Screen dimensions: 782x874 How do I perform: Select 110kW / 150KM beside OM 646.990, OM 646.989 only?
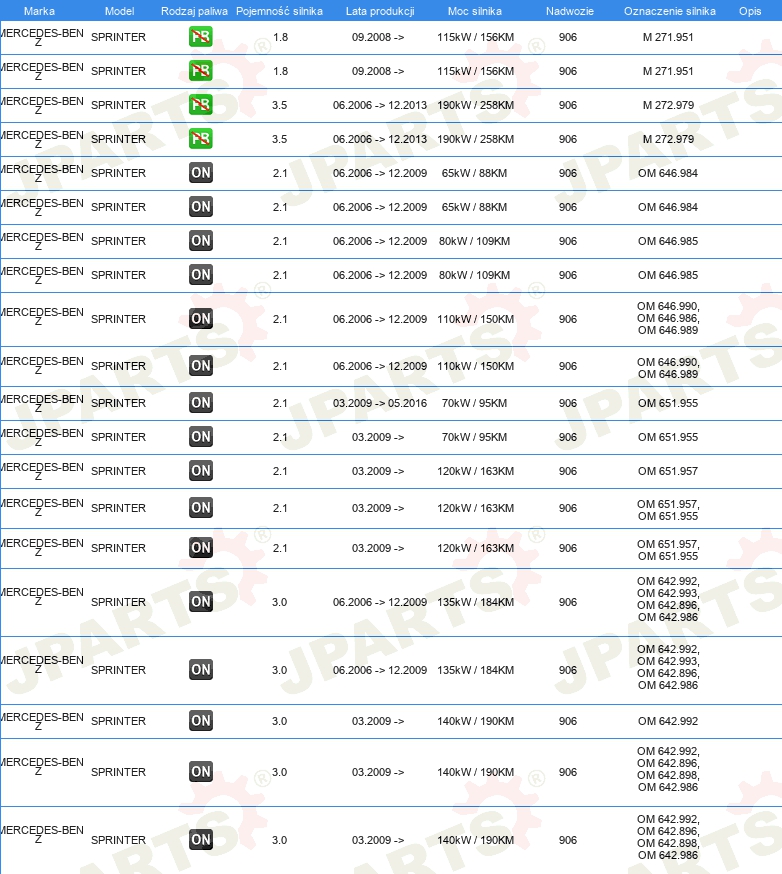coord(475,366)
